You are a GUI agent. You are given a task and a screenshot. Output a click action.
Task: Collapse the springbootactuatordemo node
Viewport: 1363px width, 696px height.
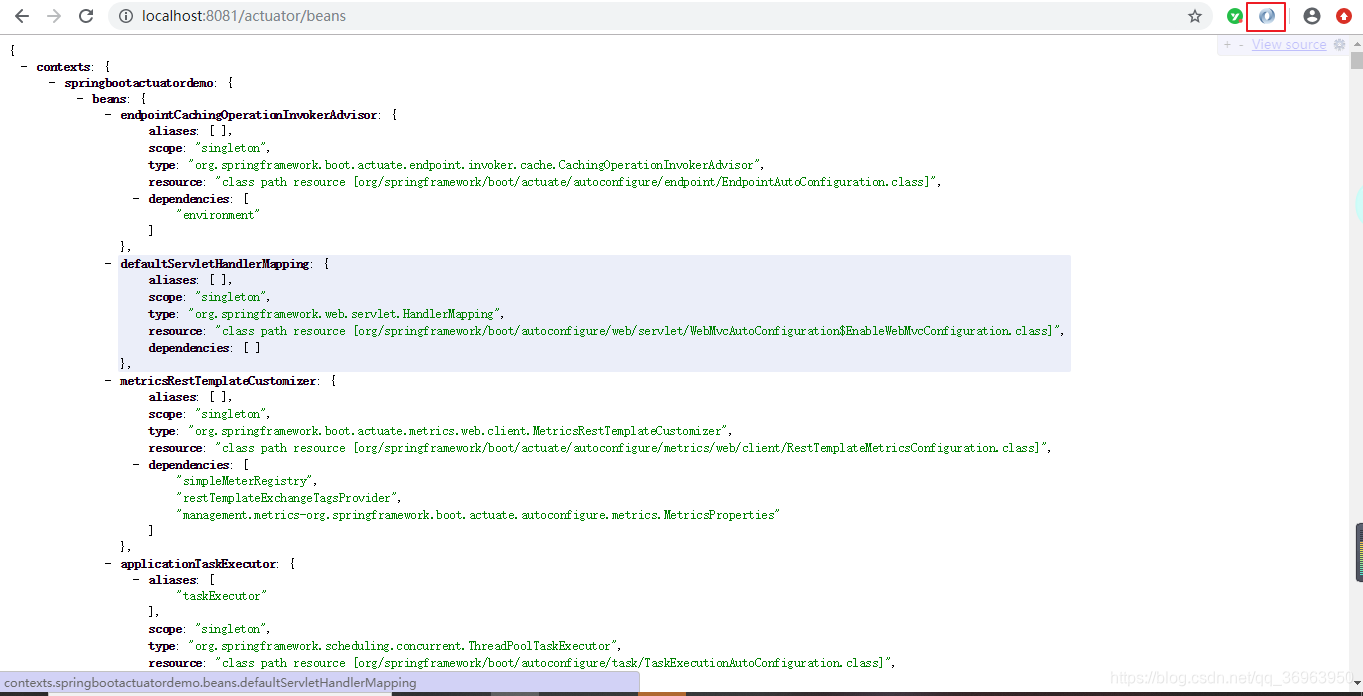[x=53, y=83]
